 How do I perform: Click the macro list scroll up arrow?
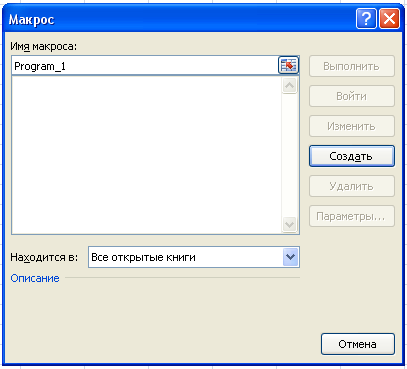[x=289, y=86]
